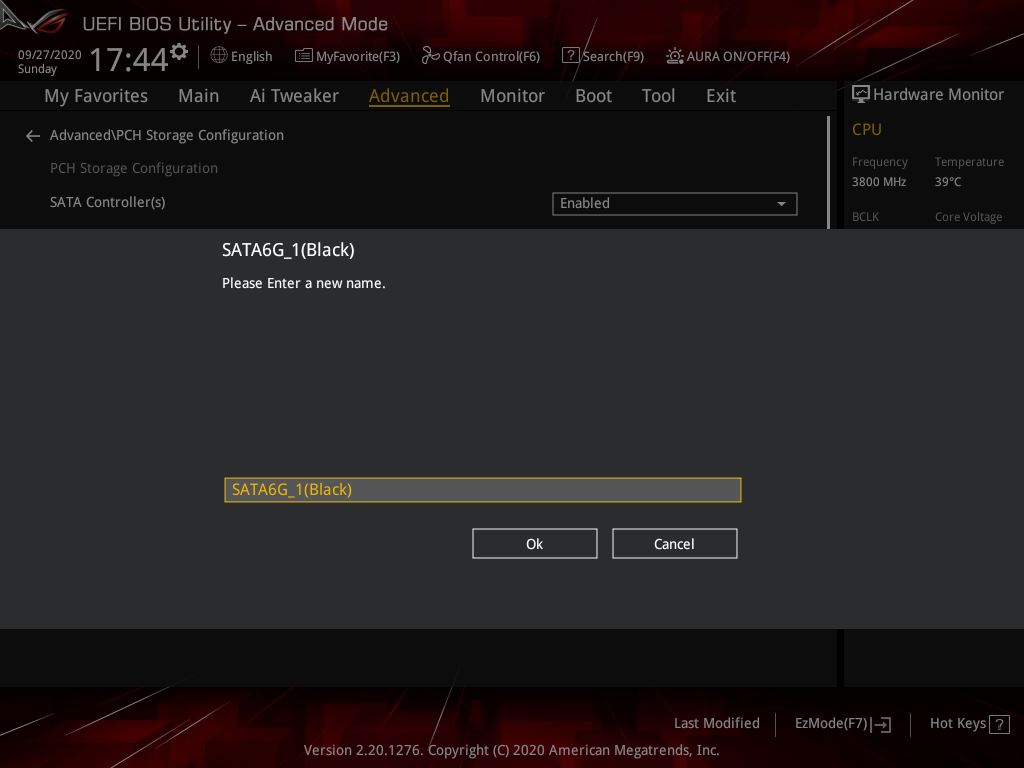The height and width of the screenshot is (768, 1024).
Task: Click the globe language icon
Action: pos(219,56)
